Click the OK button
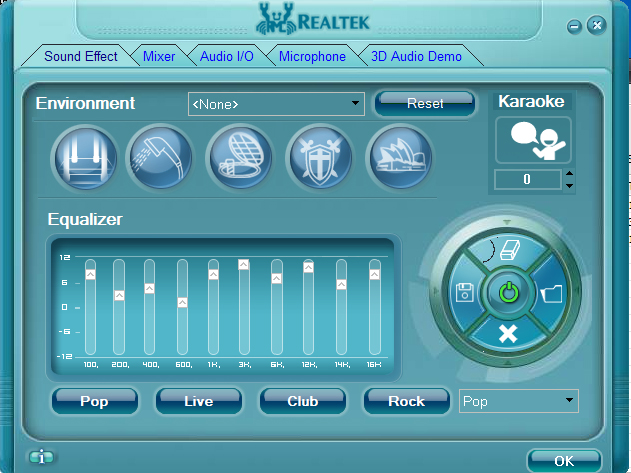This screenshot has height=473, width=631. click(x=564, y=461)
